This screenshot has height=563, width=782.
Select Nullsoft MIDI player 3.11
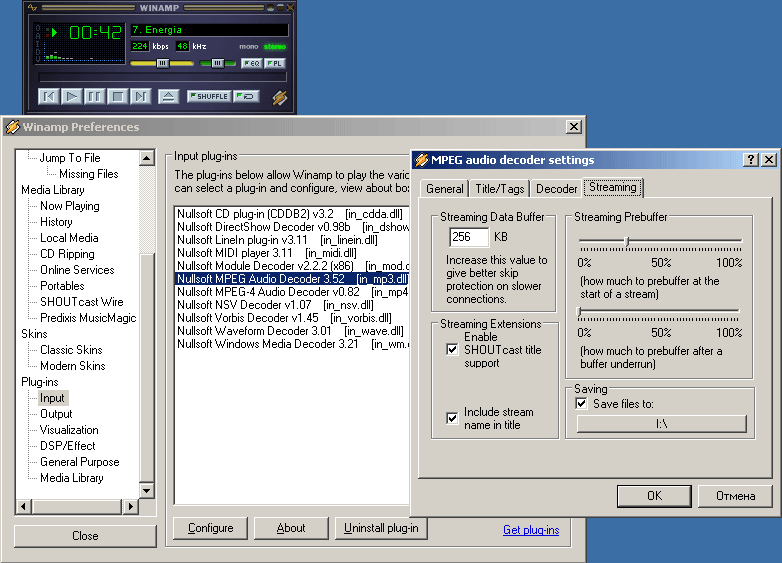(291, 253)
